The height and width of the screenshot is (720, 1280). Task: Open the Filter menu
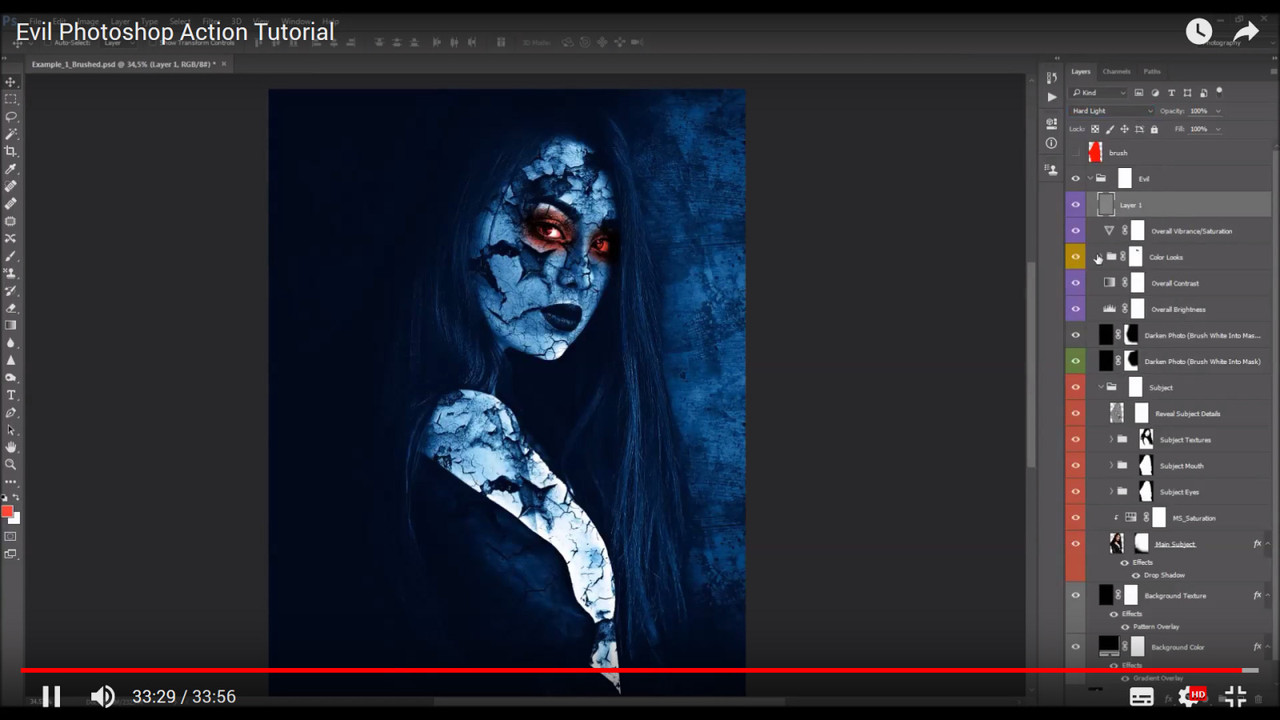pos(210,20)
